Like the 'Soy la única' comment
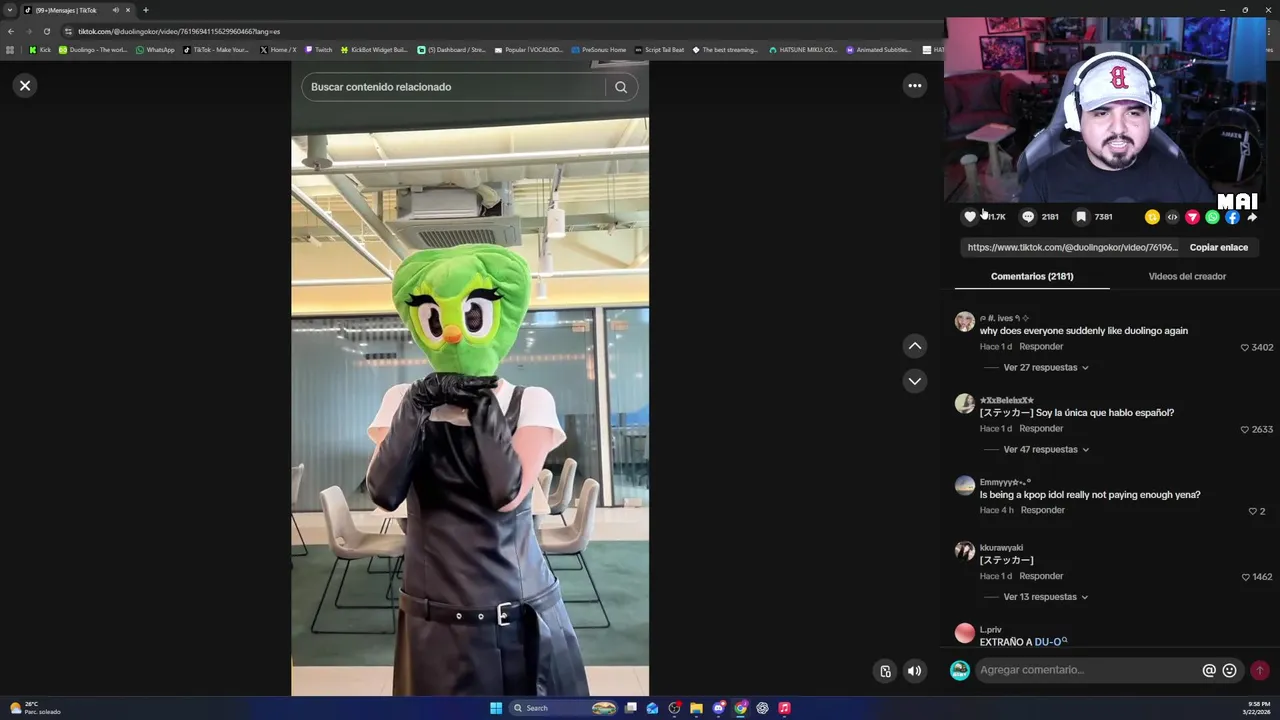The height and width of the screenshot is (720, 1280). point(1244,429)
